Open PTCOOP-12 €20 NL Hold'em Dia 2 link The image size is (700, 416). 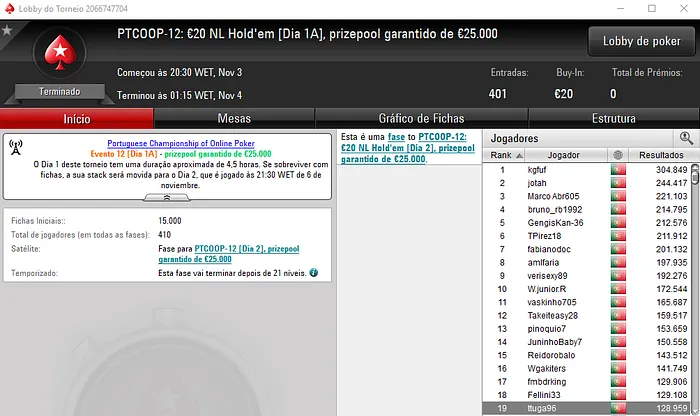[408, 148]
